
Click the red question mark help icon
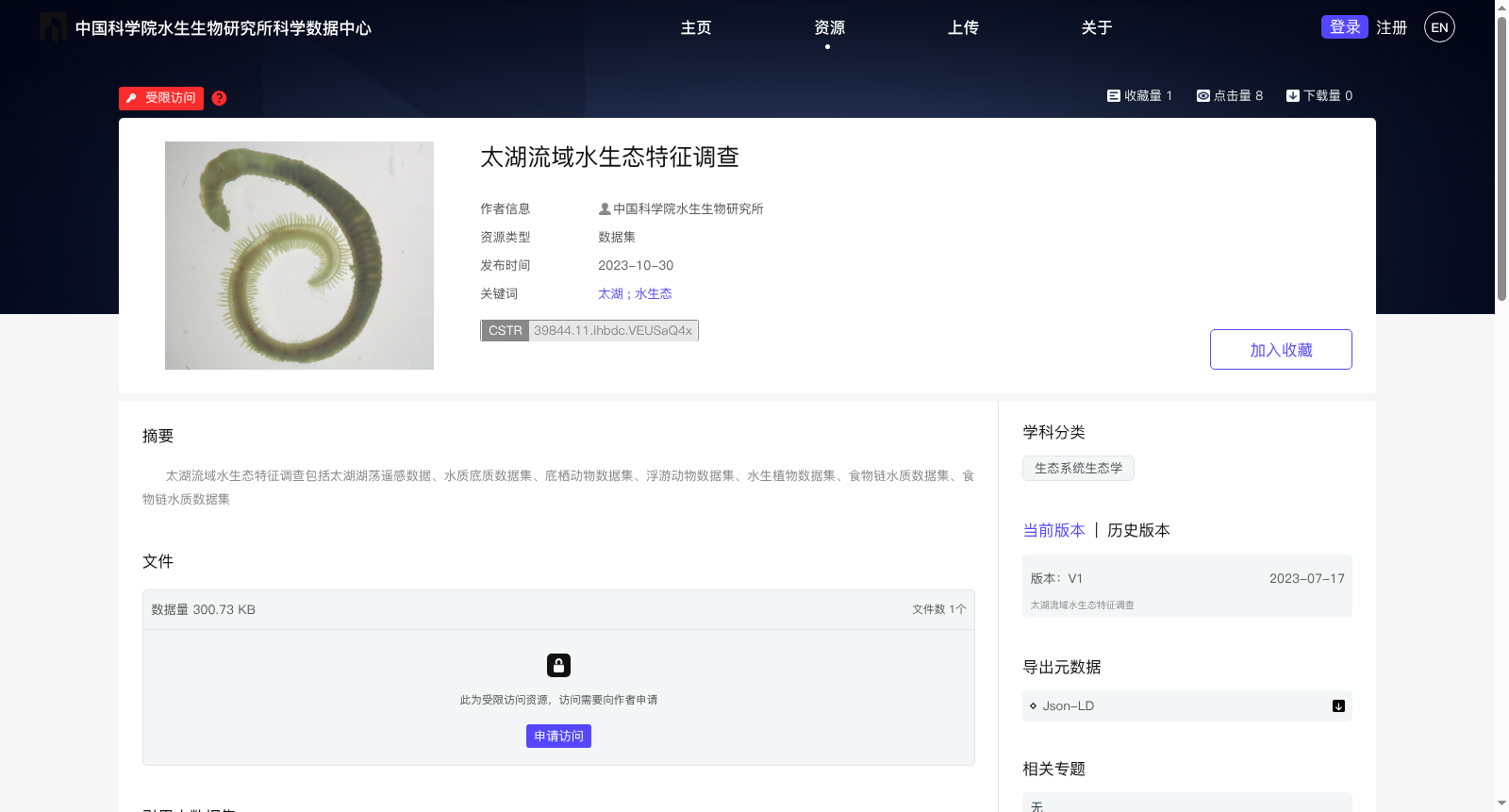(x=219, y=98)
